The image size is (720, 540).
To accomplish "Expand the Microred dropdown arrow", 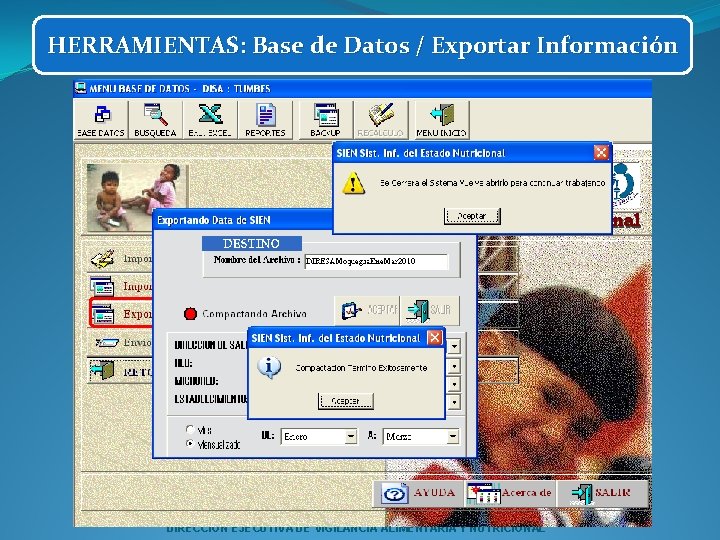I will coord(454,383).
